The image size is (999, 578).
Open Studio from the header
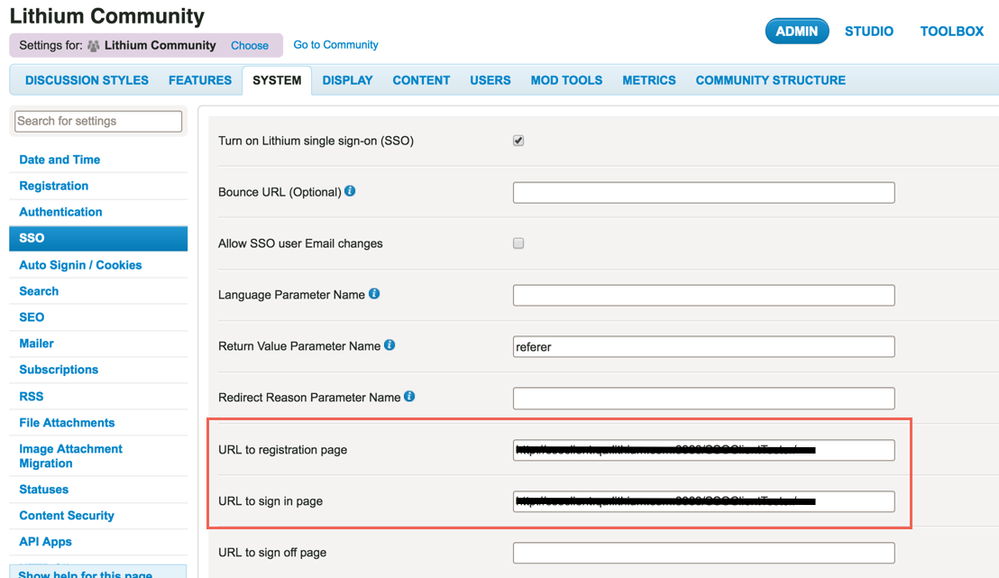(x=868, y=31)
